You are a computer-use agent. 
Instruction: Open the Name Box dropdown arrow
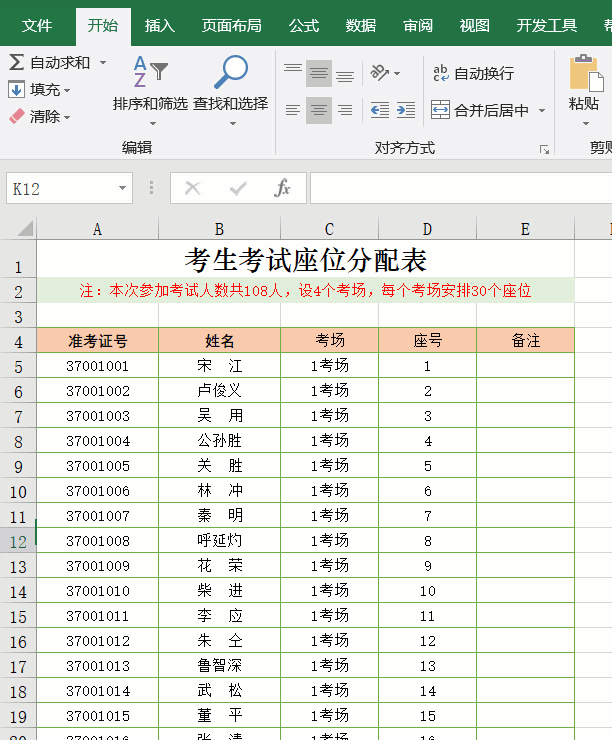[x=122, y=188]
